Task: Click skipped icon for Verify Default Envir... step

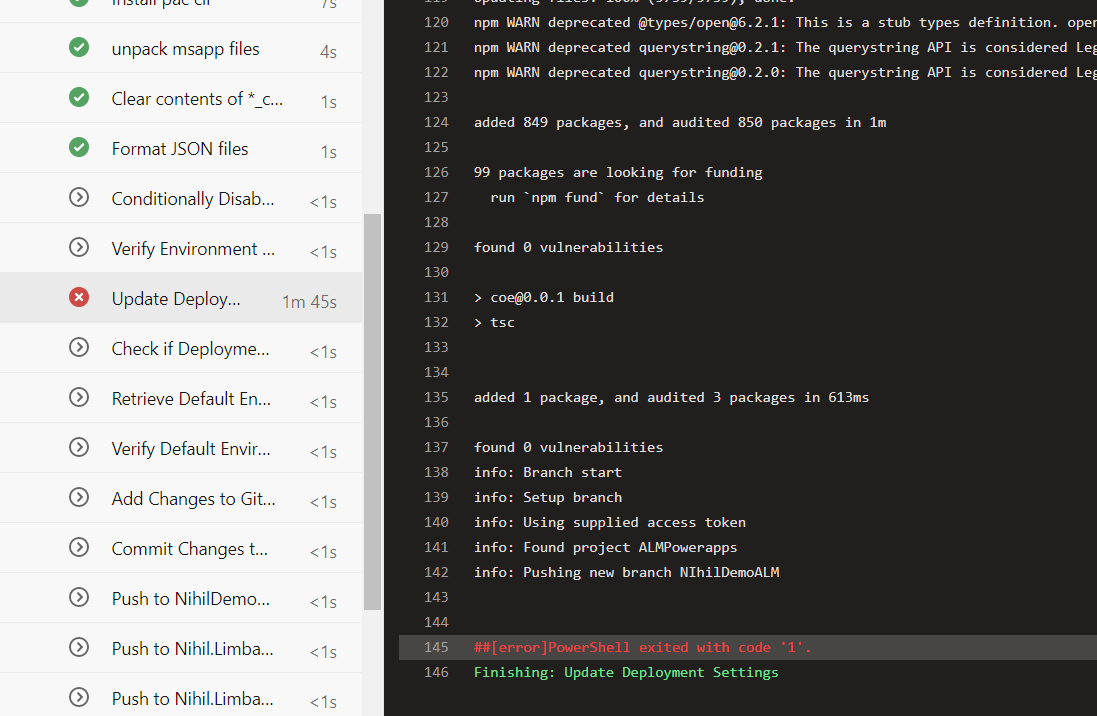Action: (x=79, y=447)
